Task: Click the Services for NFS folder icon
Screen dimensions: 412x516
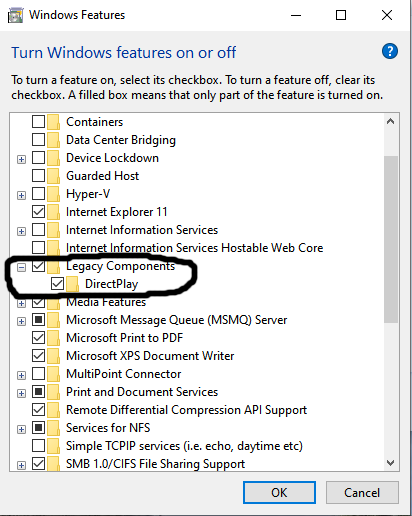Action: click(x=53, y=428)
